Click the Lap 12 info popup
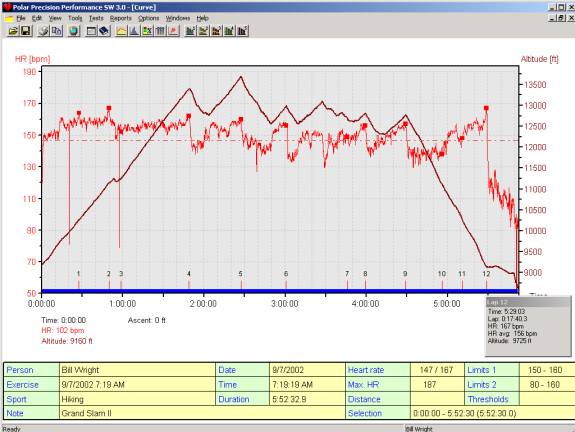The image size is (575, 432). click(x=528, y=326)
